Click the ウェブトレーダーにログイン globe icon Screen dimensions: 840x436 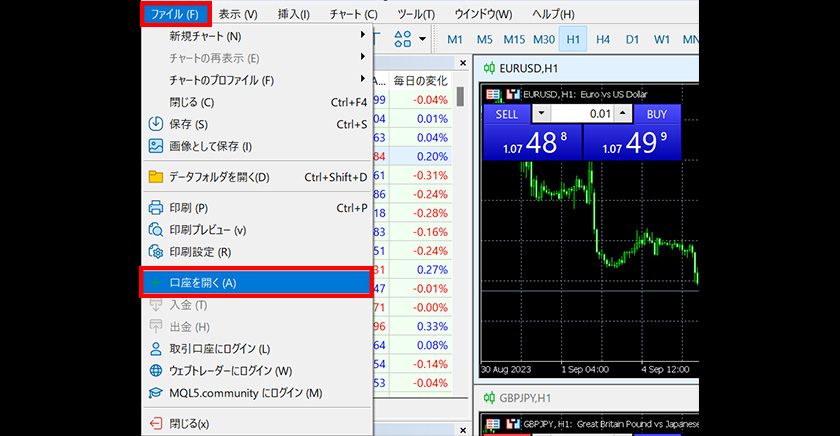(x=155, y=371)
